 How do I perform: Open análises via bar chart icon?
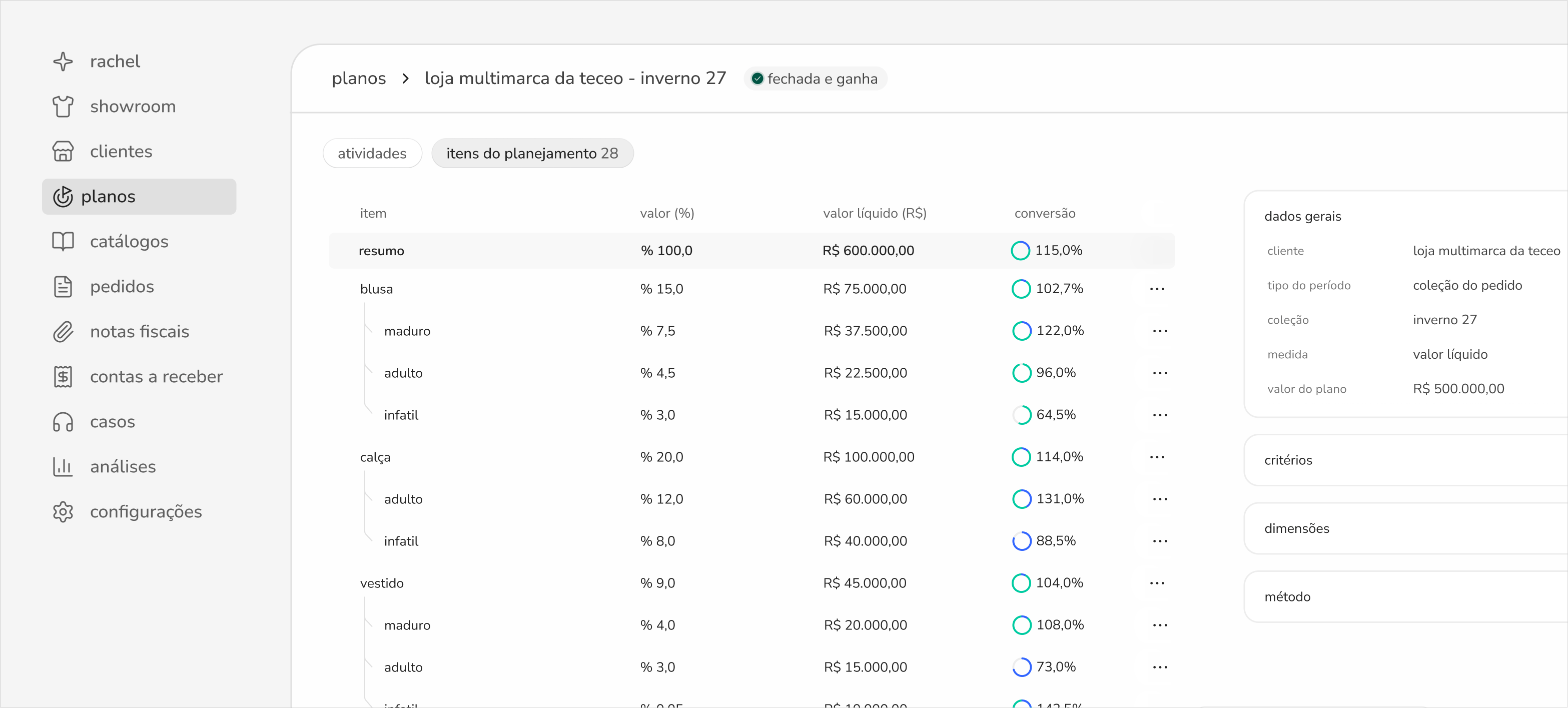click(63, 467)
